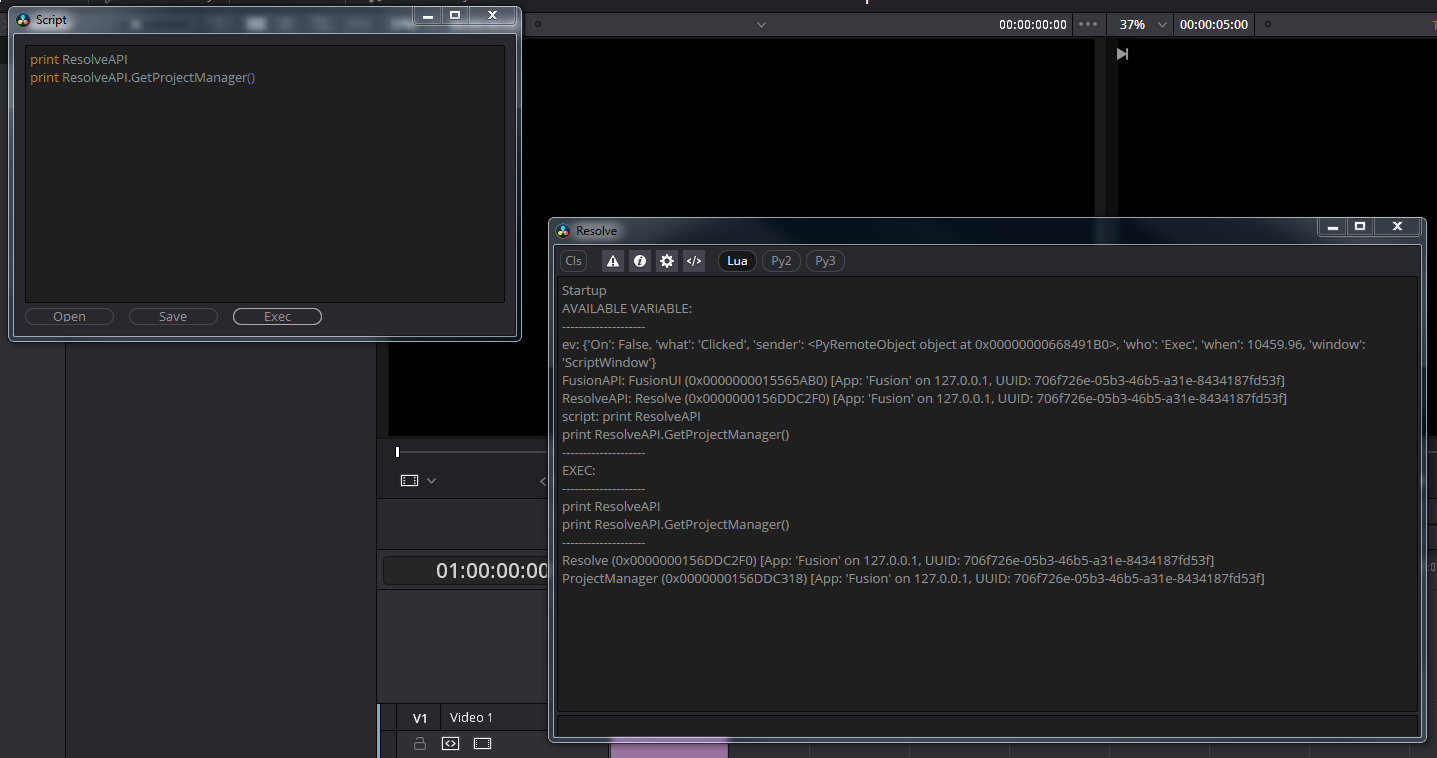The width and height of the screenshot is (1437, 758).
Task: Toggle auto track selector on Video 1
Action: pyautogui.click(x=450, y=743)
